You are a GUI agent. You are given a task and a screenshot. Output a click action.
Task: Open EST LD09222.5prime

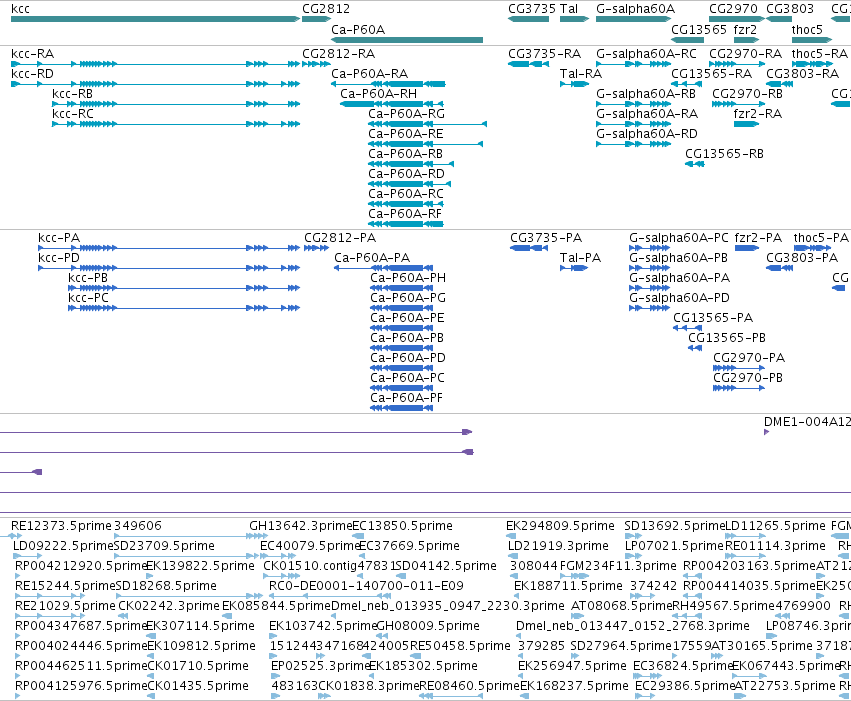(63, 546)
